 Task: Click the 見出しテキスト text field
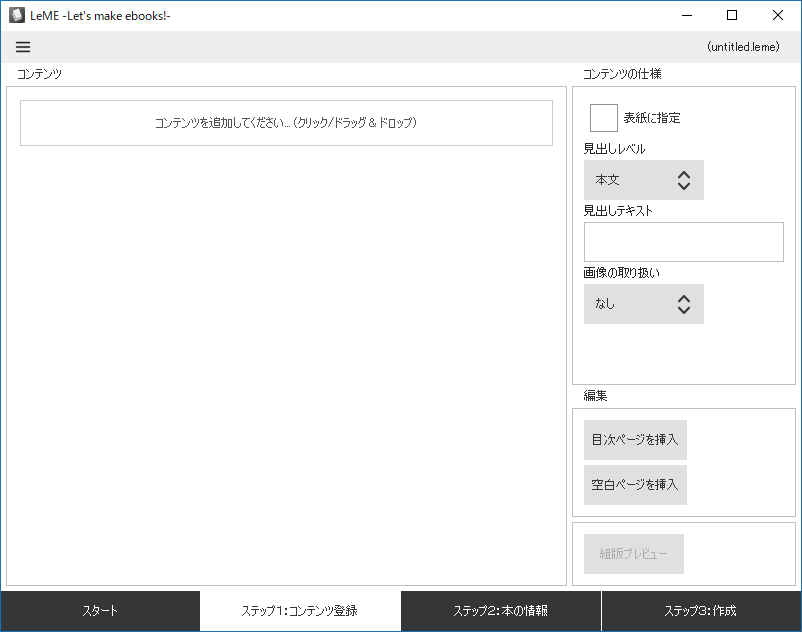tap(683, 241)
